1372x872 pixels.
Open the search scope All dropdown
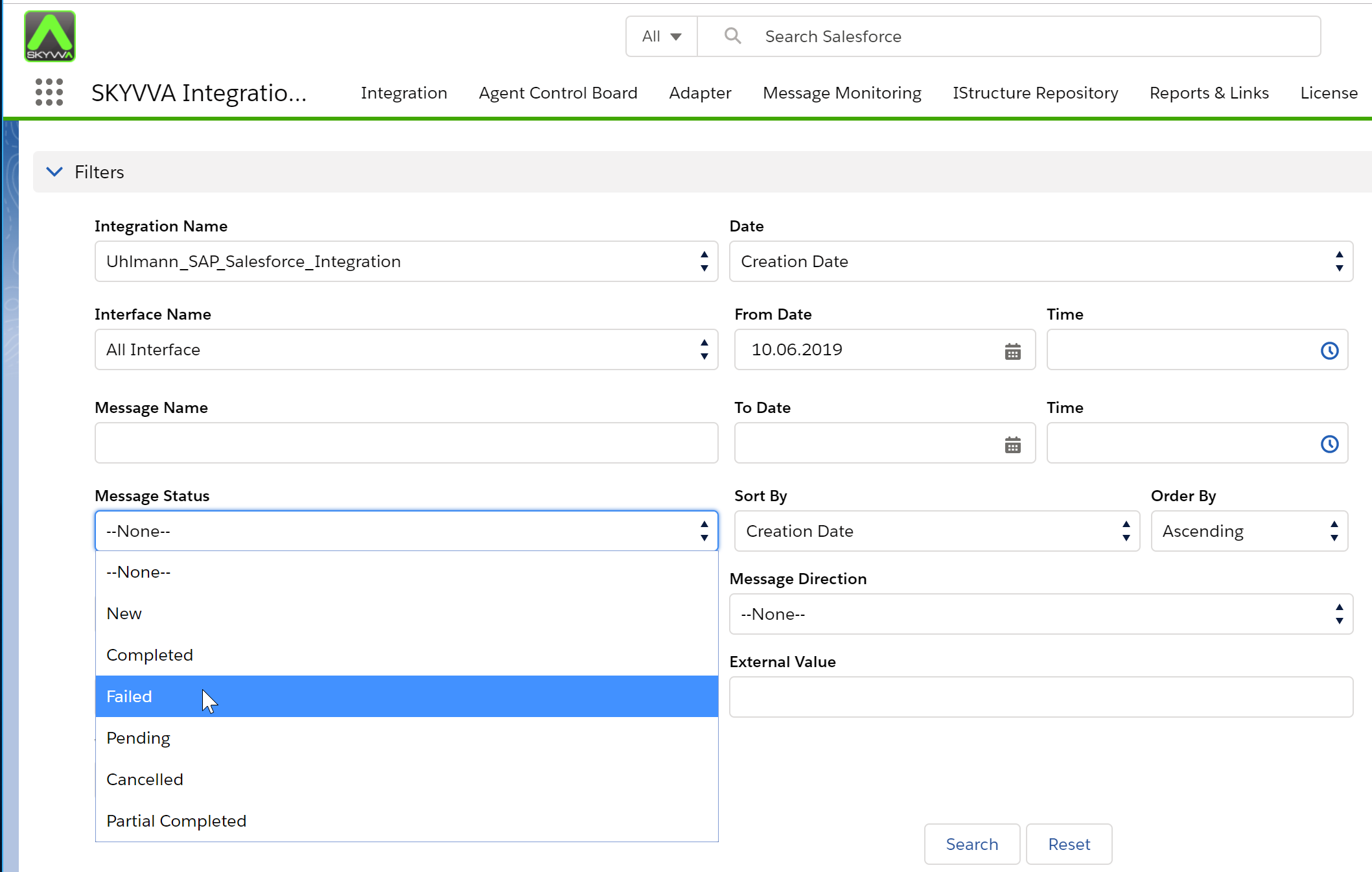pos(661,36)
